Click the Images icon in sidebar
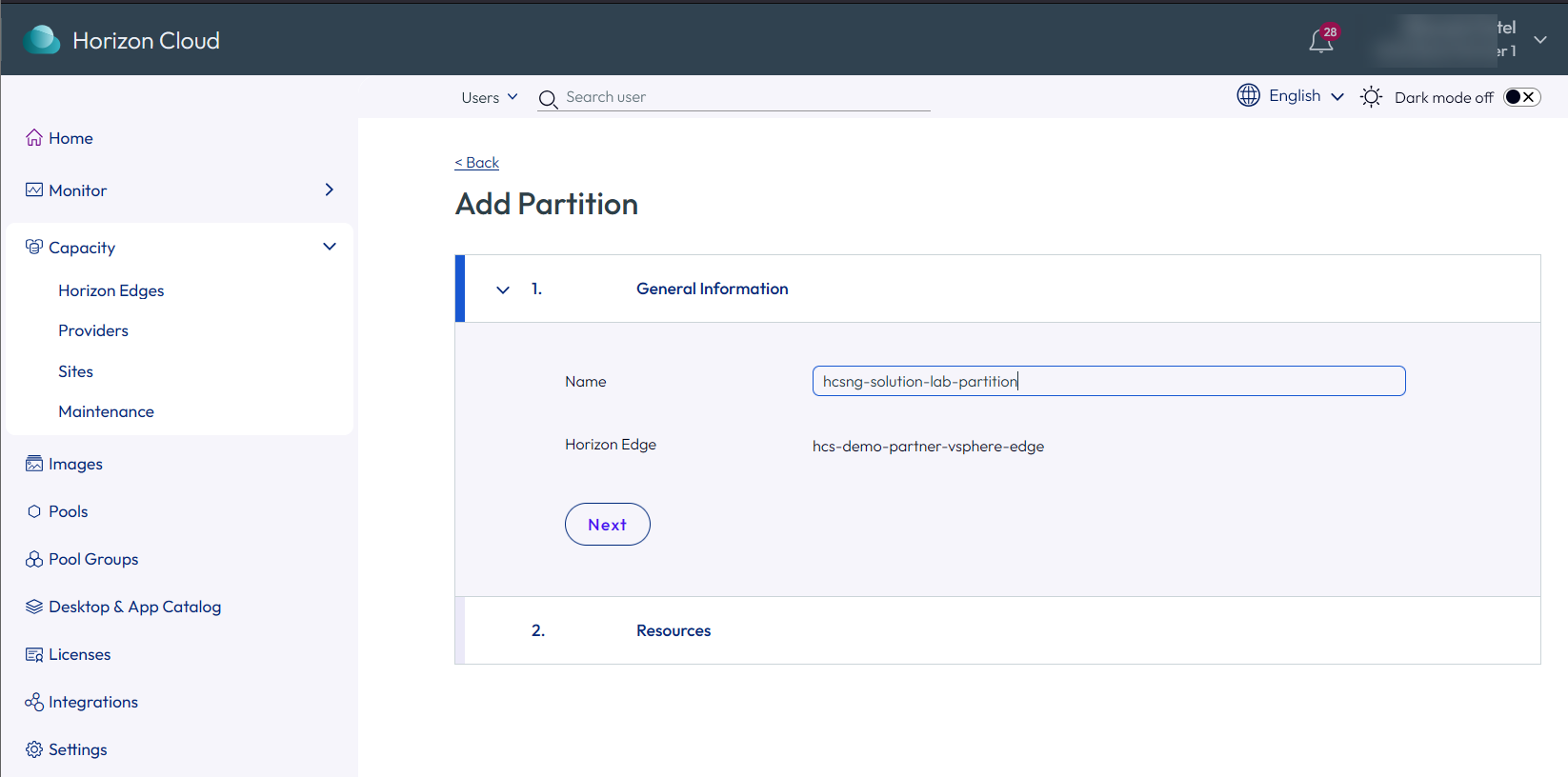The image size is (1568, 777). tap(34, 464)
